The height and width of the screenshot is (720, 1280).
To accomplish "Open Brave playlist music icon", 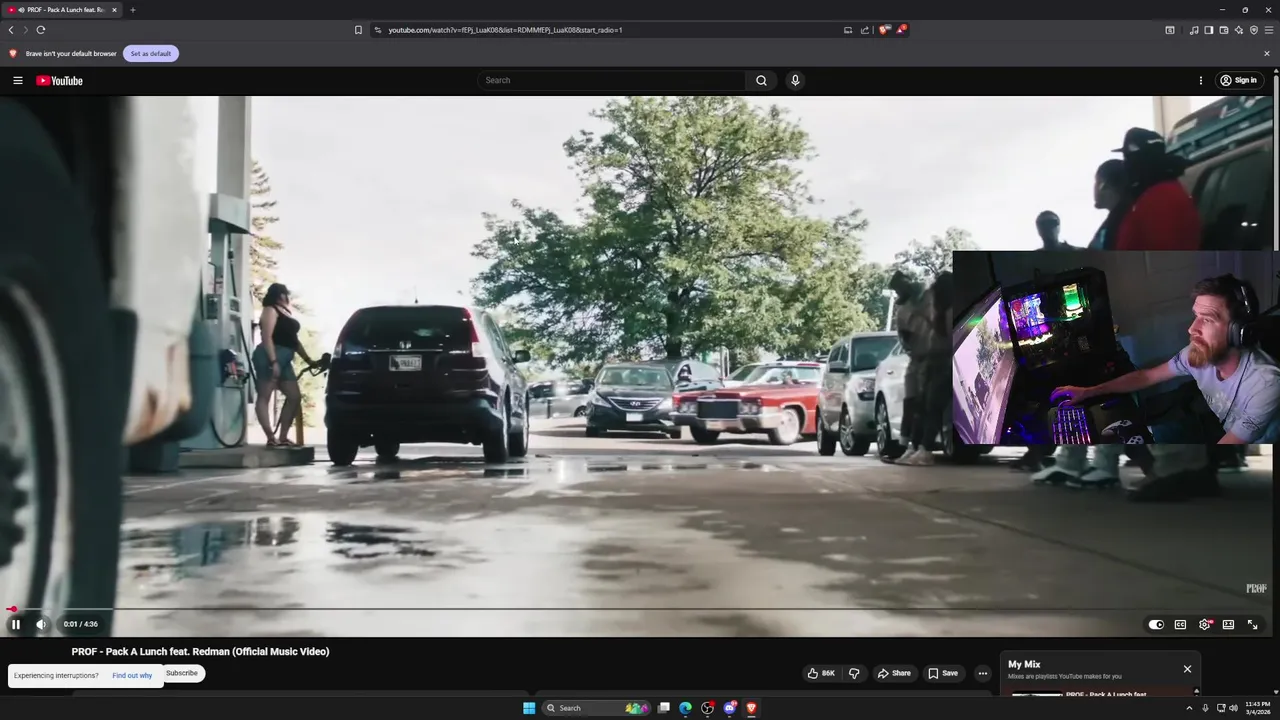I will click(1194, 30).
